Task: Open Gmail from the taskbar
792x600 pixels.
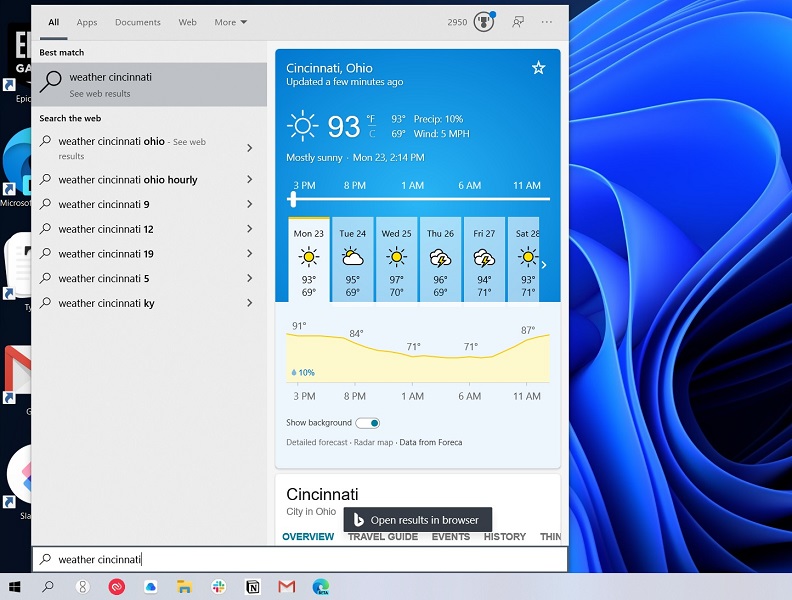Action: [286, 586]
